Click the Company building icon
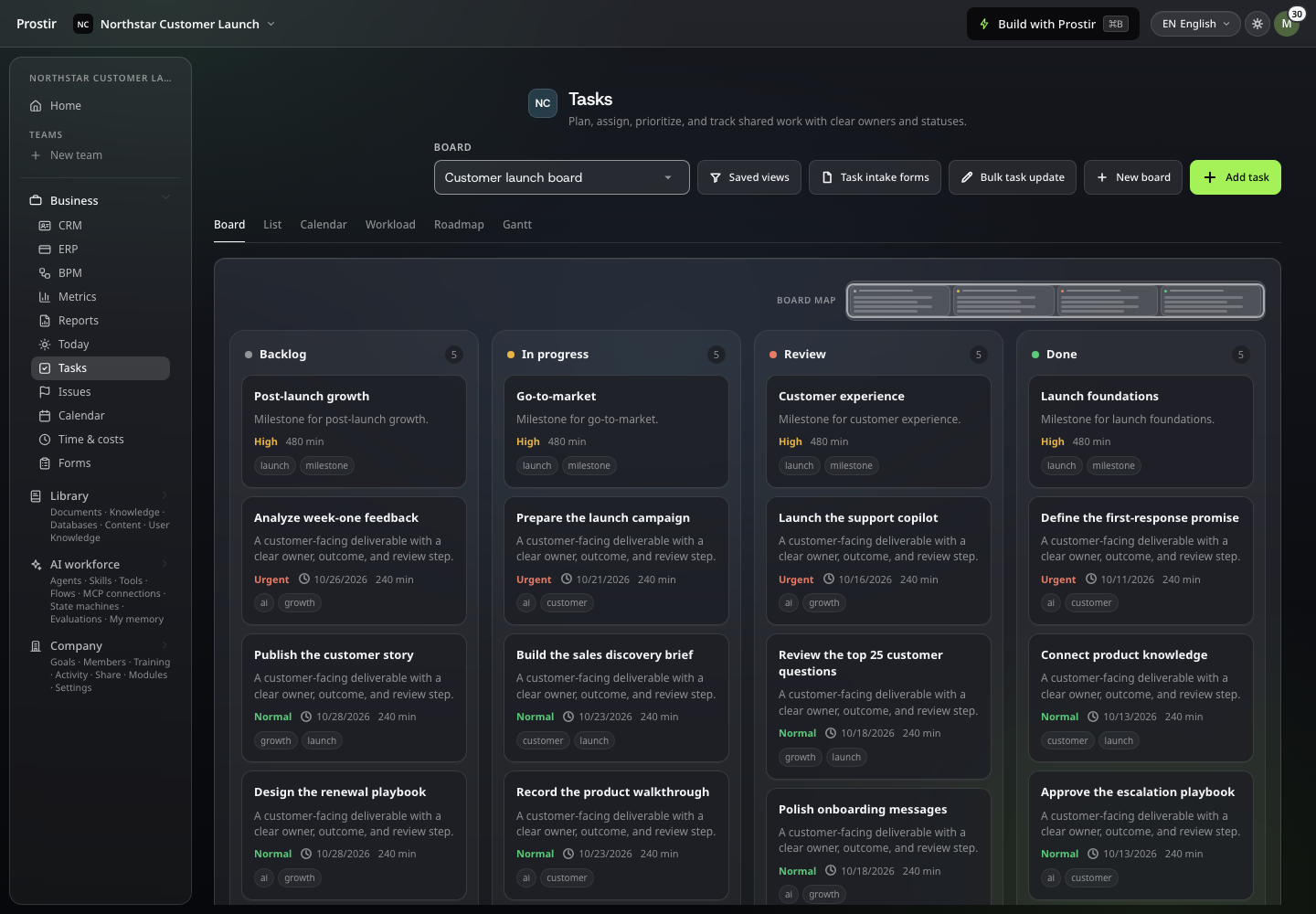1316x914 pixels. point(36,646)
